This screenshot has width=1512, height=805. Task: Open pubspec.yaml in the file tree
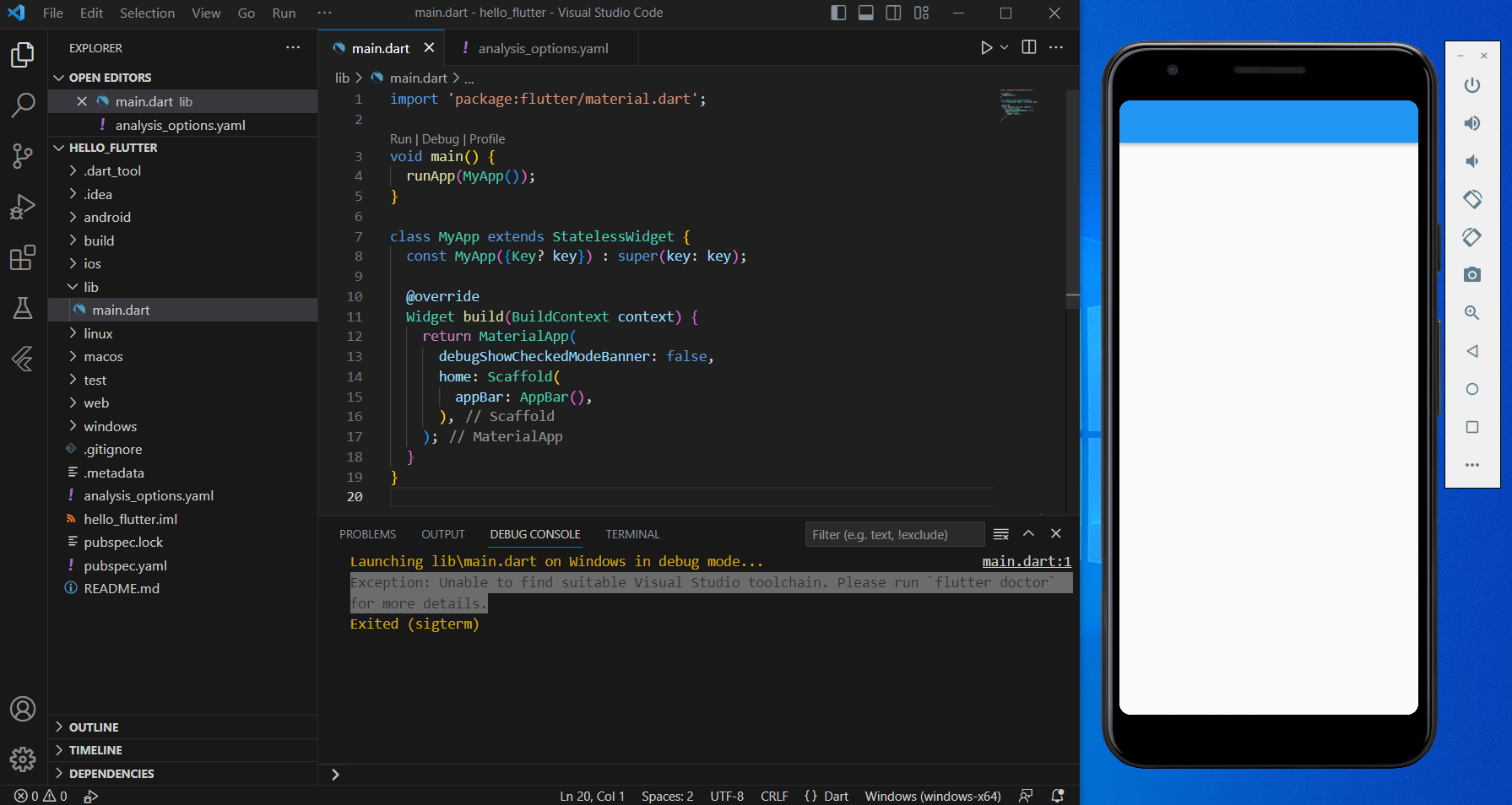[182, 565]
